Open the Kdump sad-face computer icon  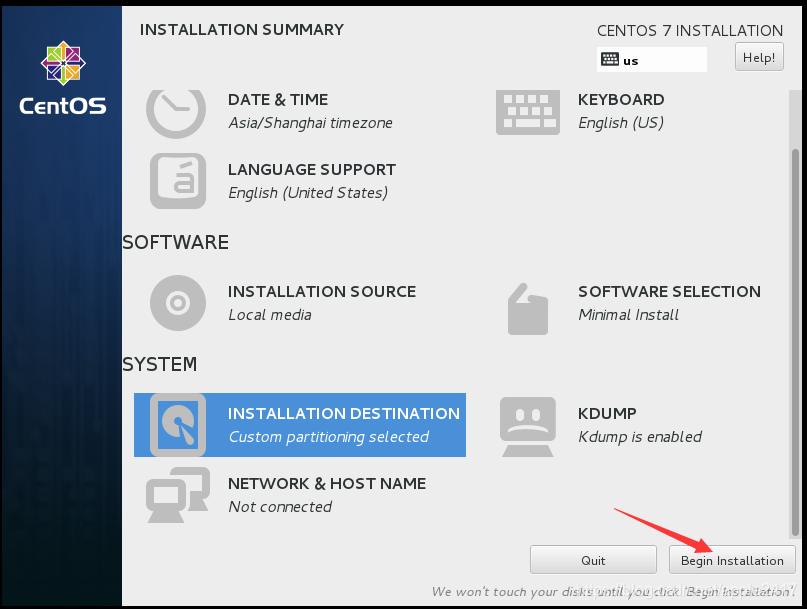tap(528, 426)
